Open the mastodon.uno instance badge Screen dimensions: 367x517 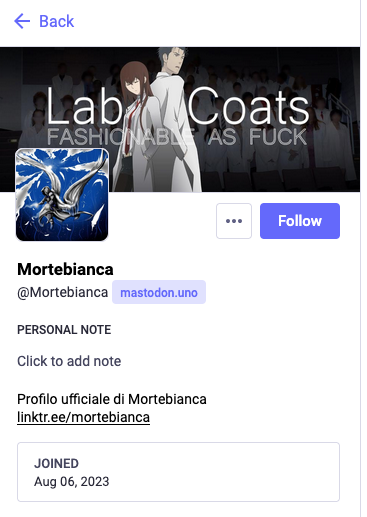(x=159, y=292)
